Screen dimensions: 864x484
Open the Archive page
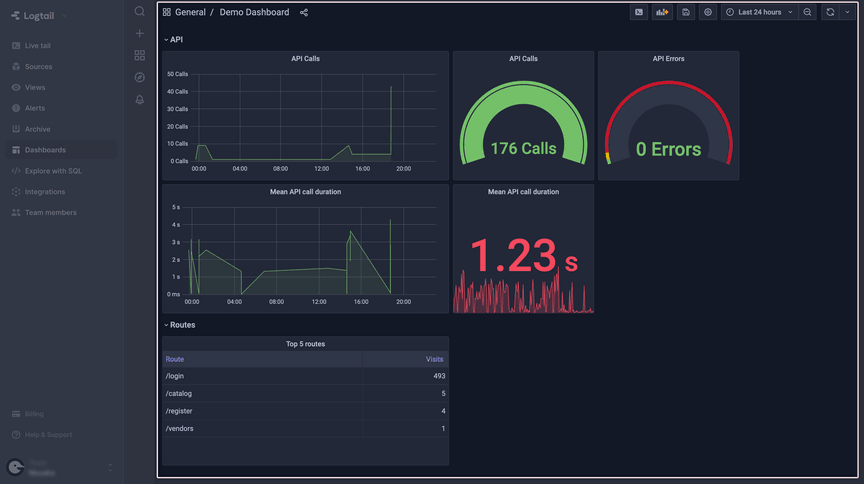(x=37, y=130)
